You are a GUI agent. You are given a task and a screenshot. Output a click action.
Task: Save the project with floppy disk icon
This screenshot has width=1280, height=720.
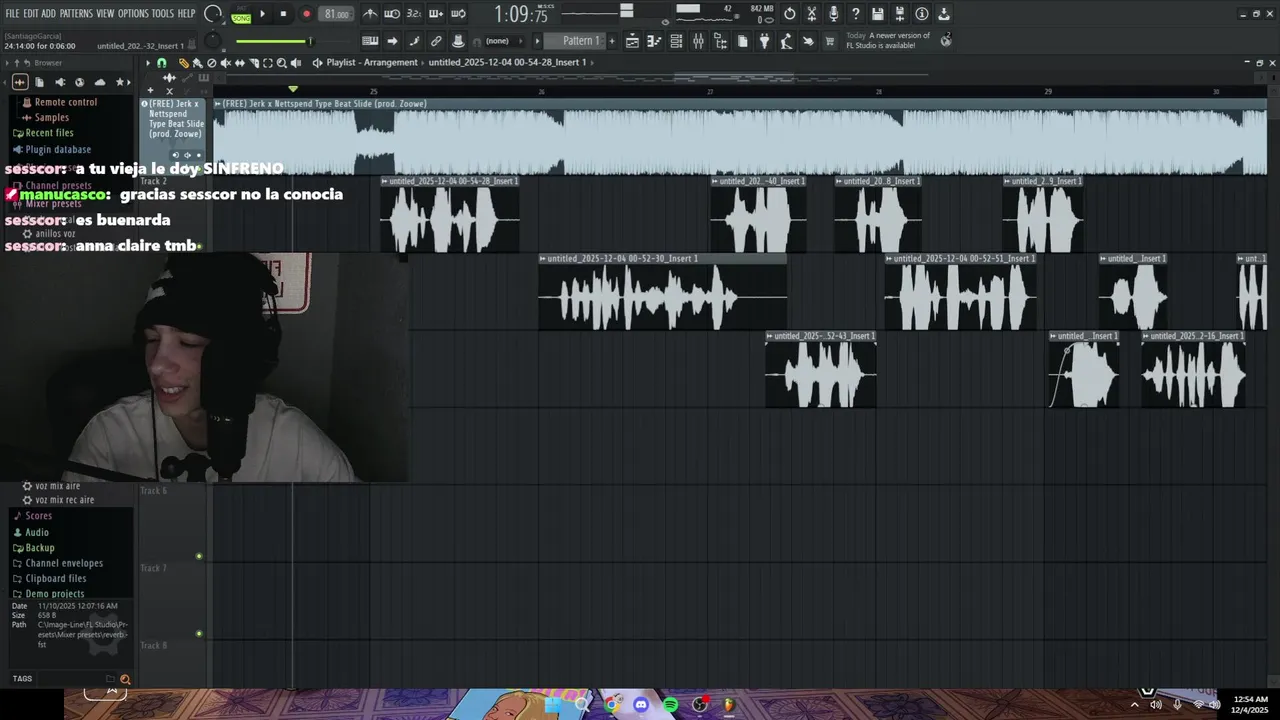click(x=878, y=14)
